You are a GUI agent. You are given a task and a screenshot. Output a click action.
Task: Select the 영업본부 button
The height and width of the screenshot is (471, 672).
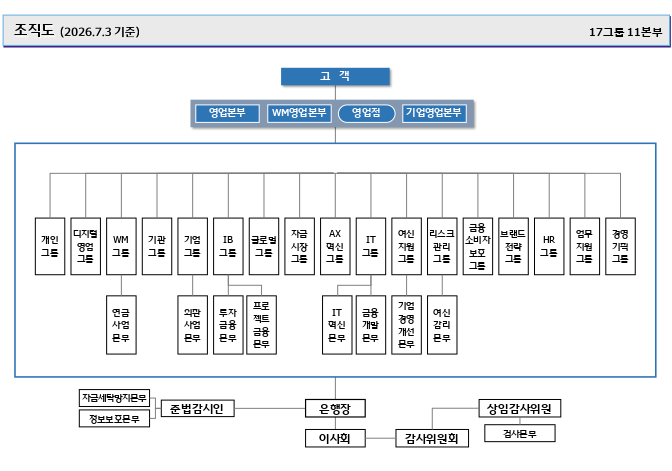click(227, 113)
